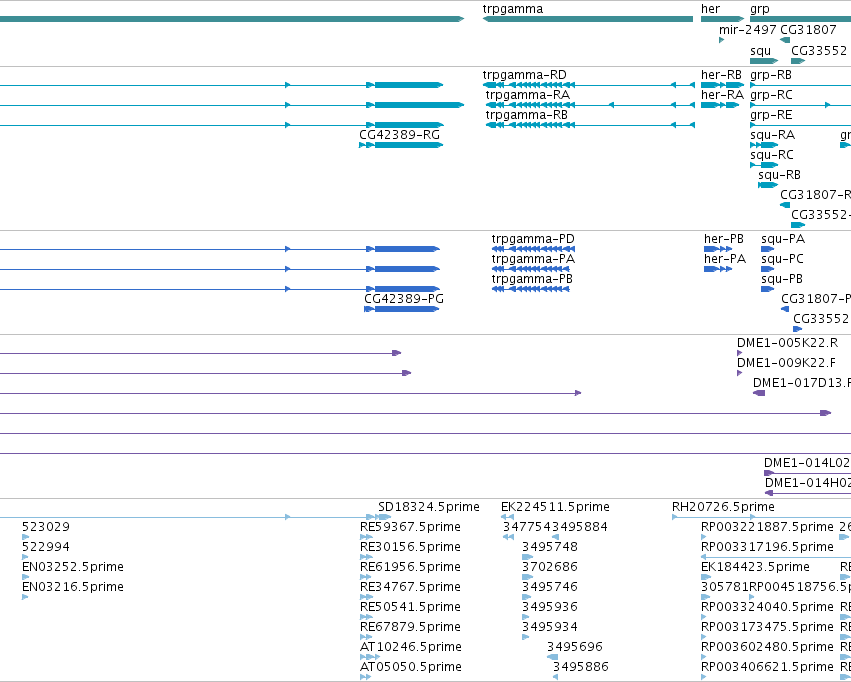Select the 3495936 feature label
This screenshot has height=682, width=851.
pos(550,607)
